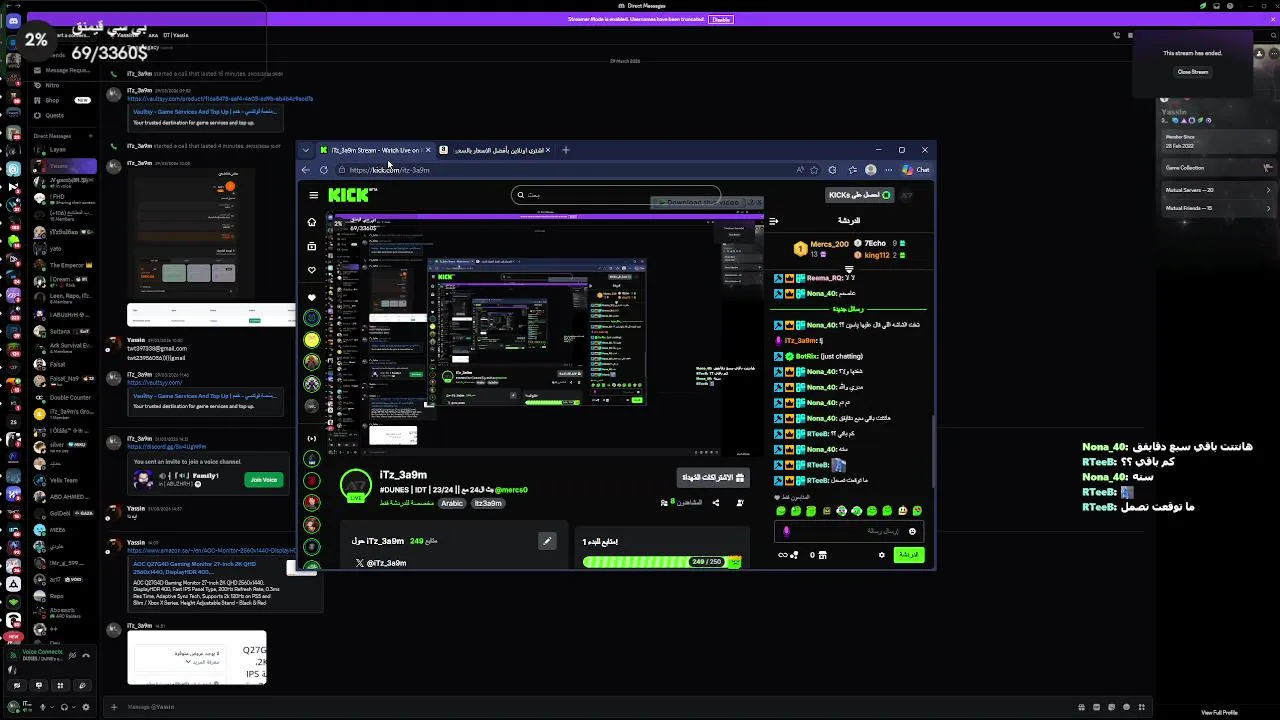Click the Kick stream video player
Screen dimensions: 1280x720
pos(545,335)
